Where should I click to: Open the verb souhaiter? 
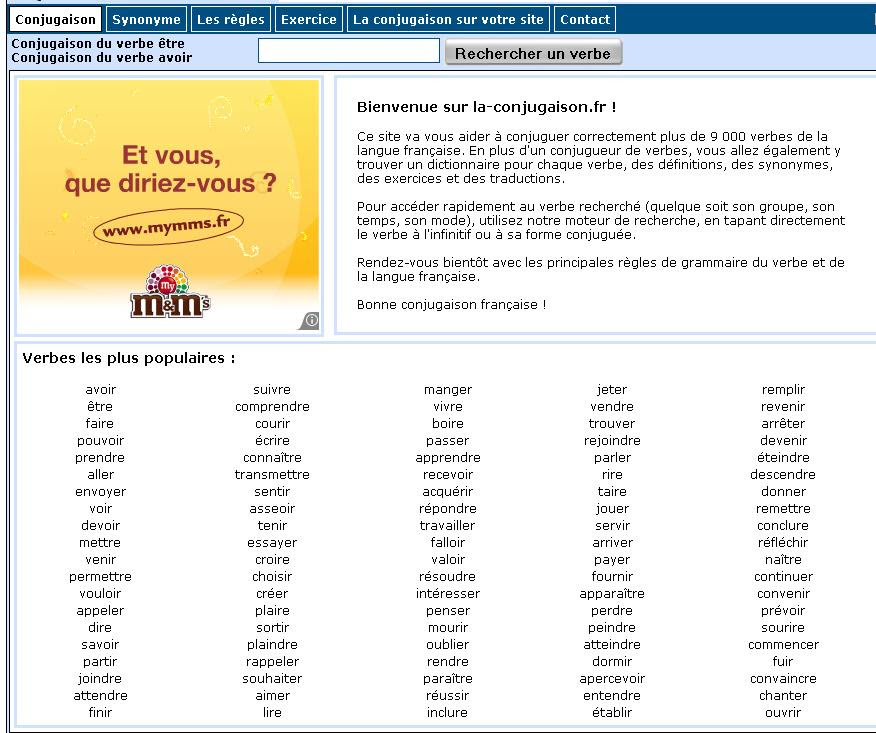272,678
